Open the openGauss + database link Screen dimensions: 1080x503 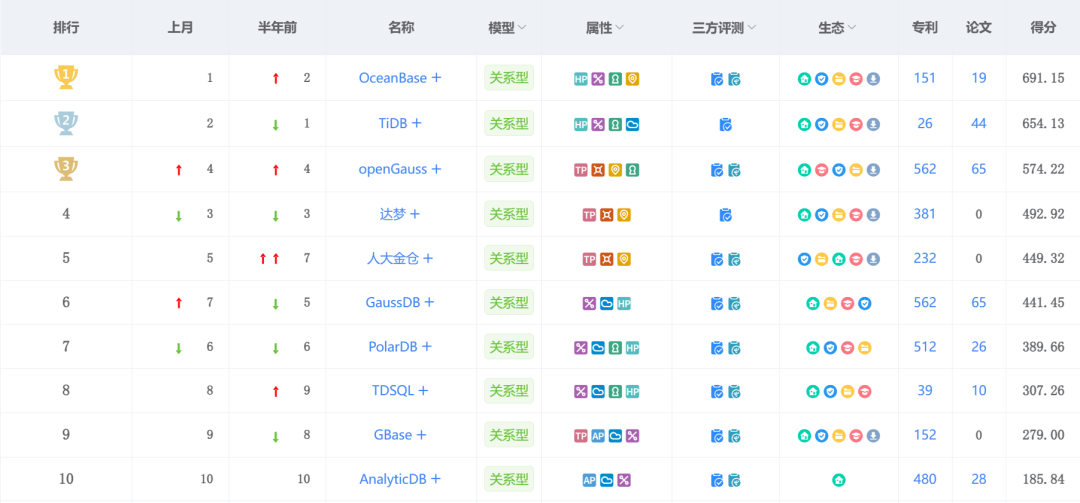tap(400, 169)
